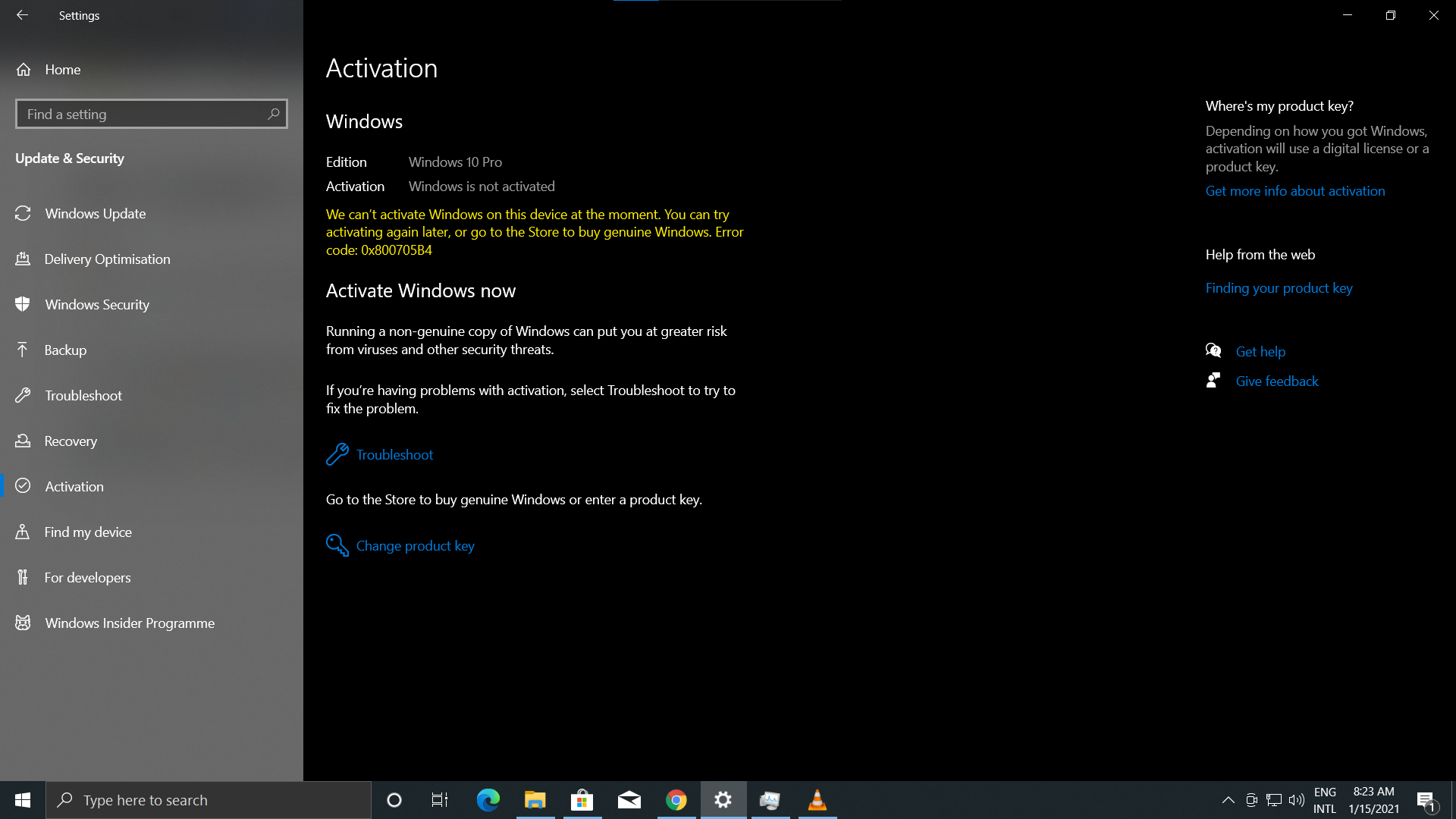Click the key icon for Change product key
The width and height of the screenshot is (1456, 819).
[337, 545]
